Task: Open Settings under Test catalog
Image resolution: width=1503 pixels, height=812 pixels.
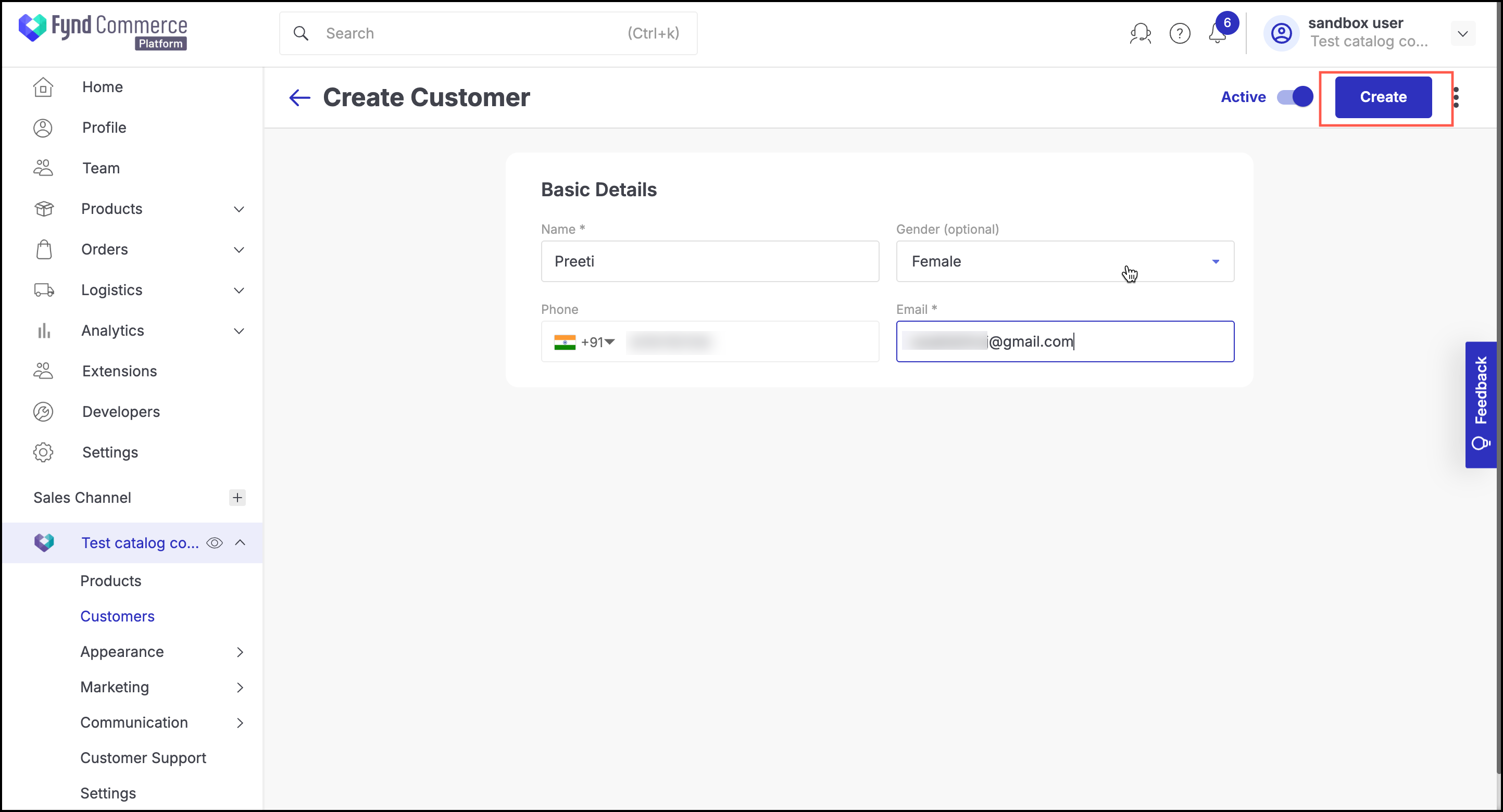Action: click(108, 793)
